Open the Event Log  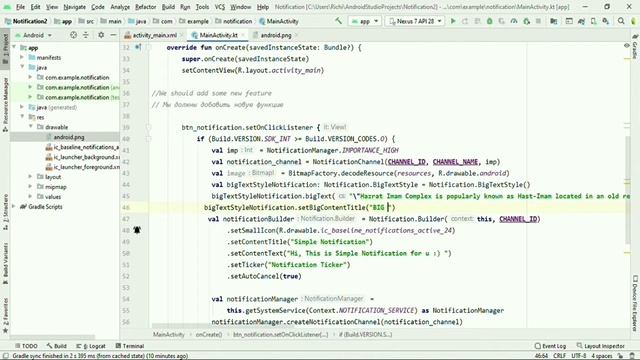[550, 346]
